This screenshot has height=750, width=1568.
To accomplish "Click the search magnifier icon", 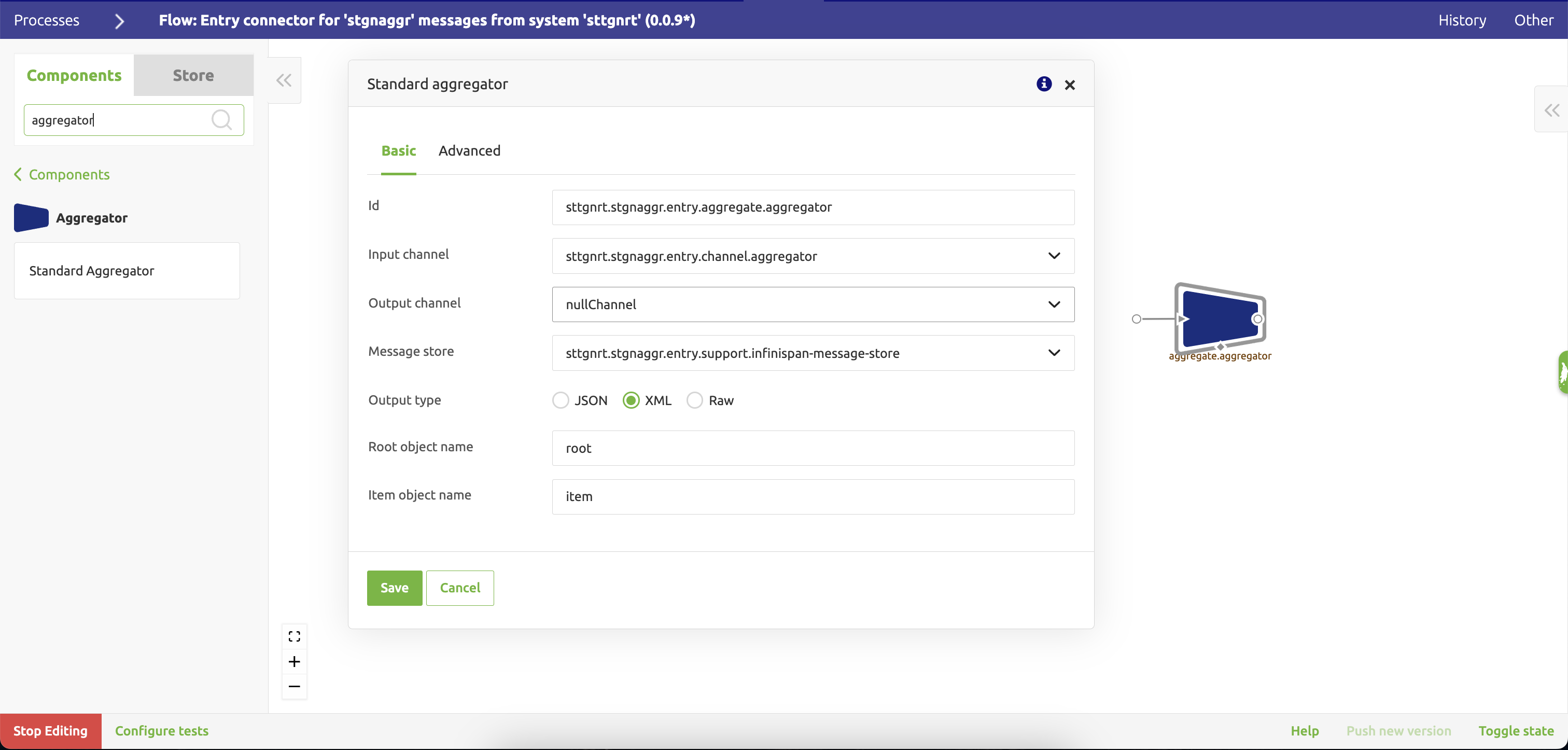I will point(221,120).
